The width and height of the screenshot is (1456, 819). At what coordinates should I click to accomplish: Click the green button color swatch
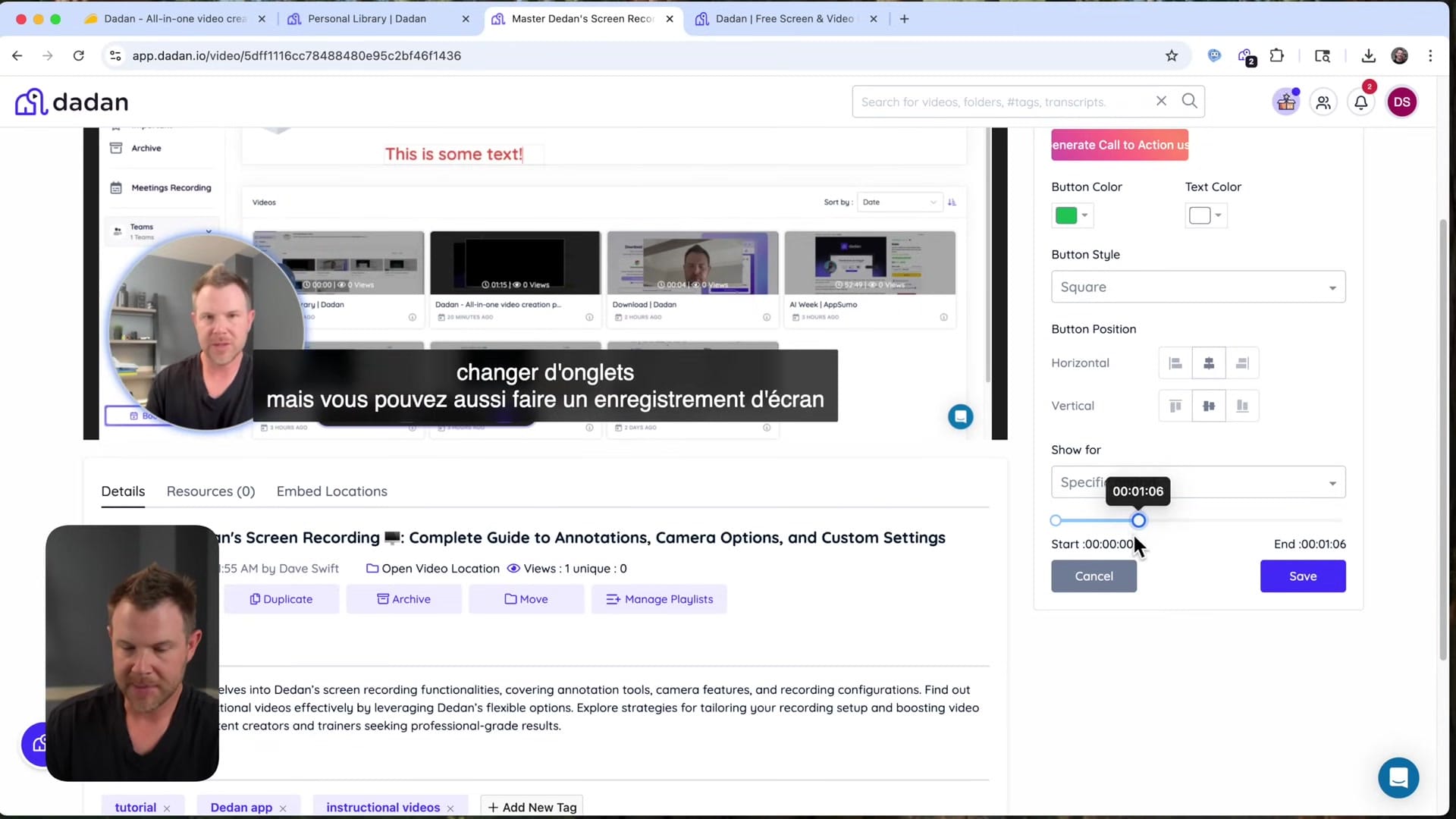[x=1066, y=215]
